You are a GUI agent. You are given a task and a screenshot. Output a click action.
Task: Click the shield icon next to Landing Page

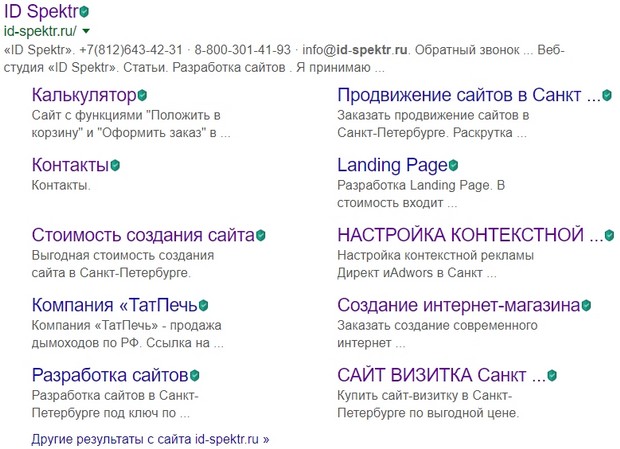point(453,165)
